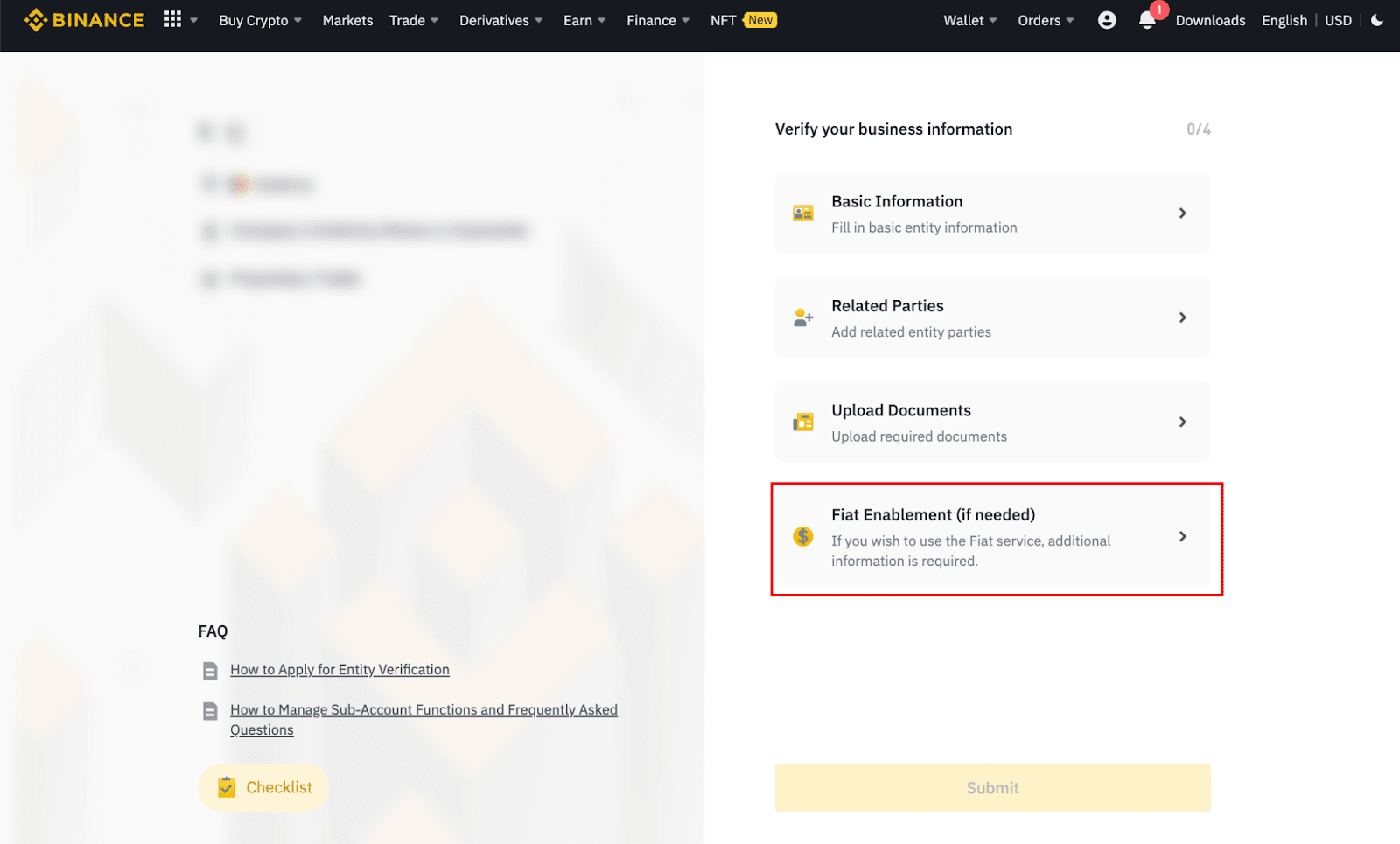Click the red notification count badge
The width and height of the screenshot is (1400, 844).
click(1159, 10)
